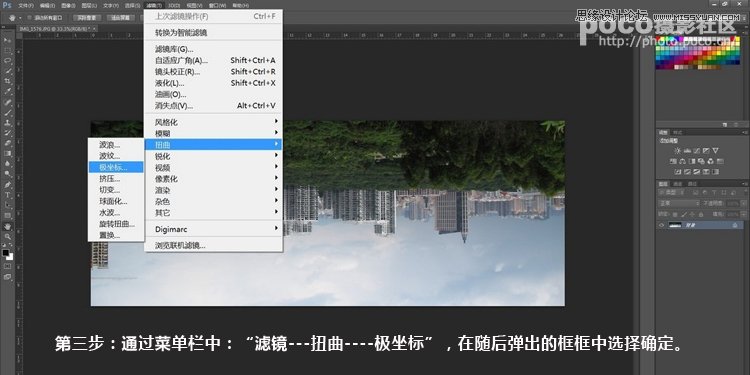Add a Curves adjustment icon

click(x=696, y=151)
